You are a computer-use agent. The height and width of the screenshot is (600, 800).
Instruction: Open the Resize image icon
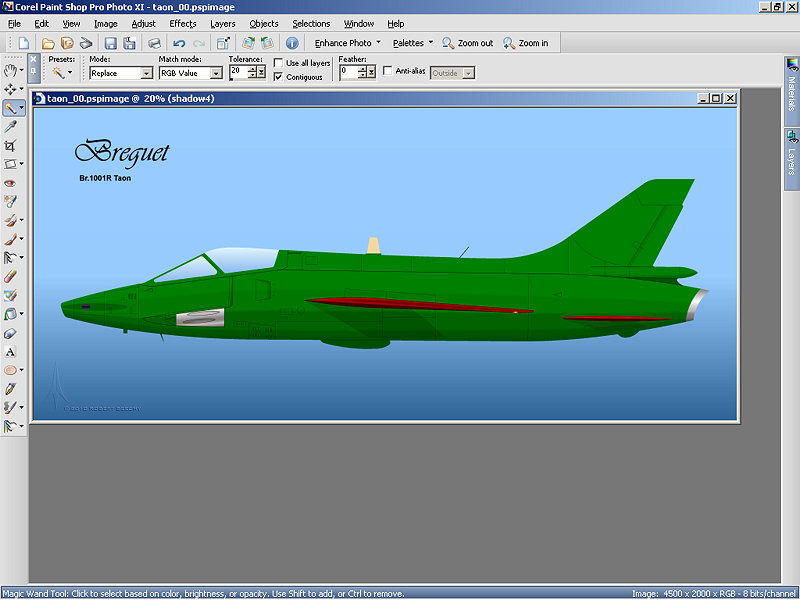click(223, 43)
